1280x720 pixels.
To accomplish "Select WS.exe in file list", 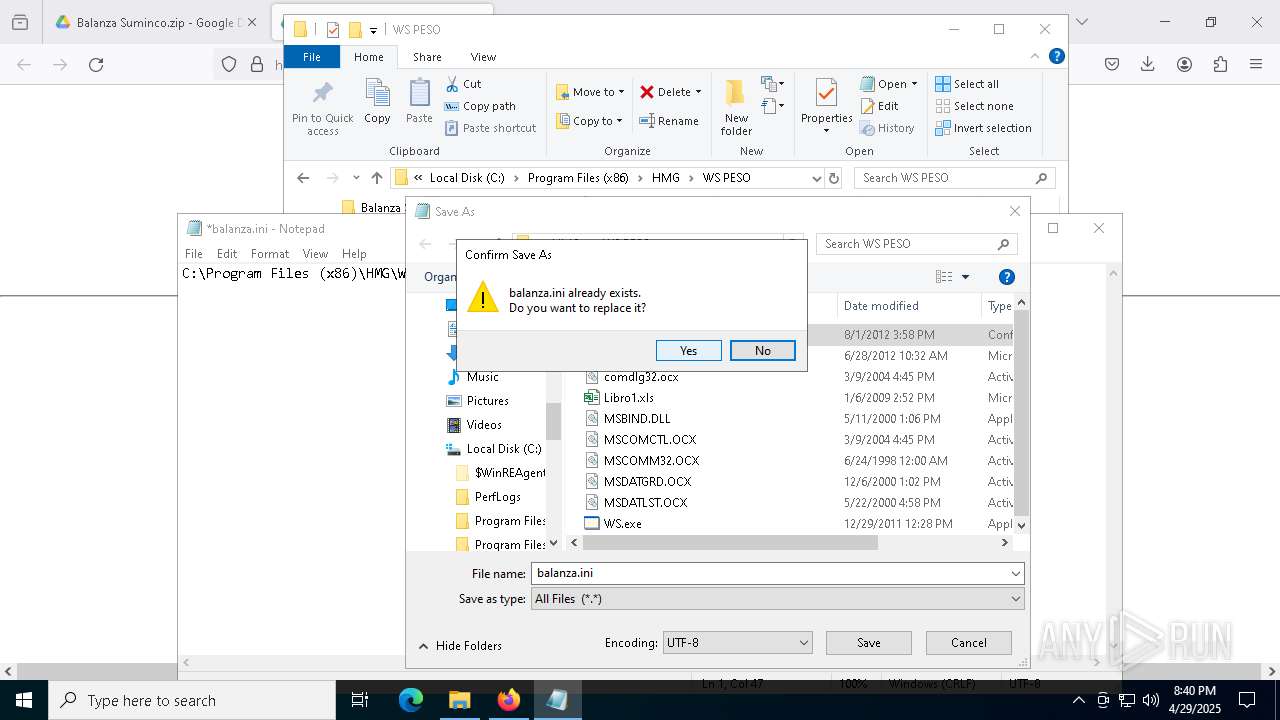I will (622, 523).
